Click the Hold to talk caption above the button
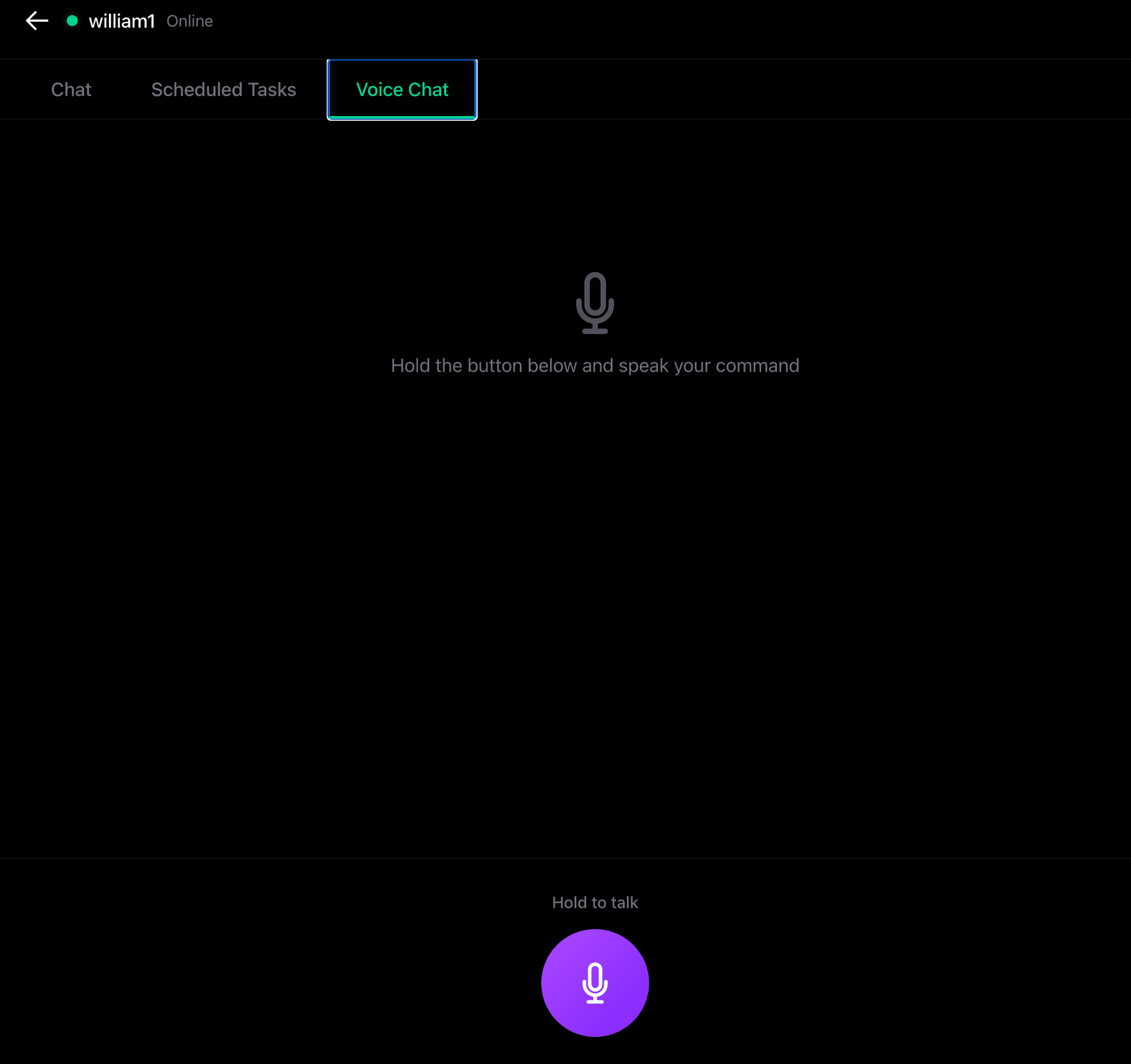This screenshot has height=1064, width=1131. [x=594, y=902]
